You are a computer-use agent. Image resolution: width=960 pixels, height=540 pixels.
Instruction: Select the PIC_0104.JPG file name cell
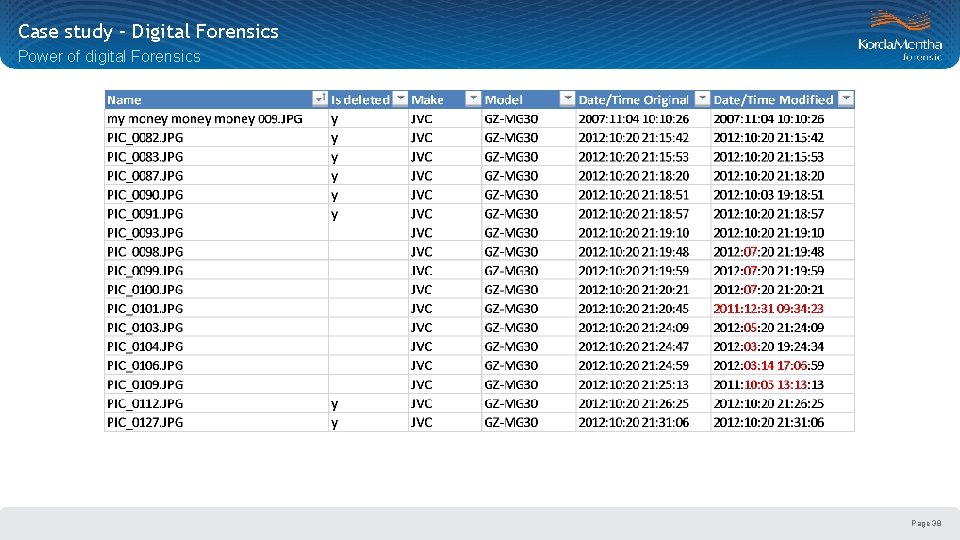[216, 347]
